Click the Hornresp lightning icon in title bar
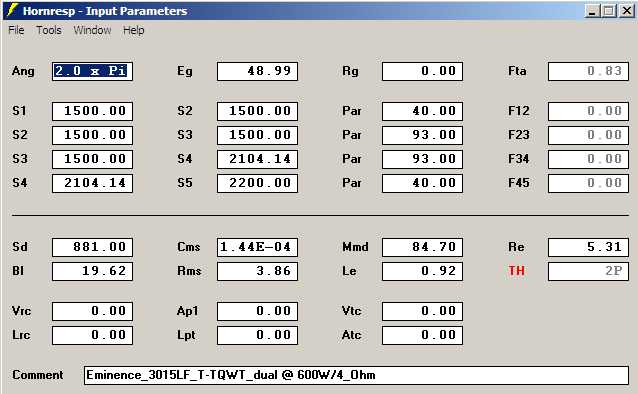 tap(13, 10)
